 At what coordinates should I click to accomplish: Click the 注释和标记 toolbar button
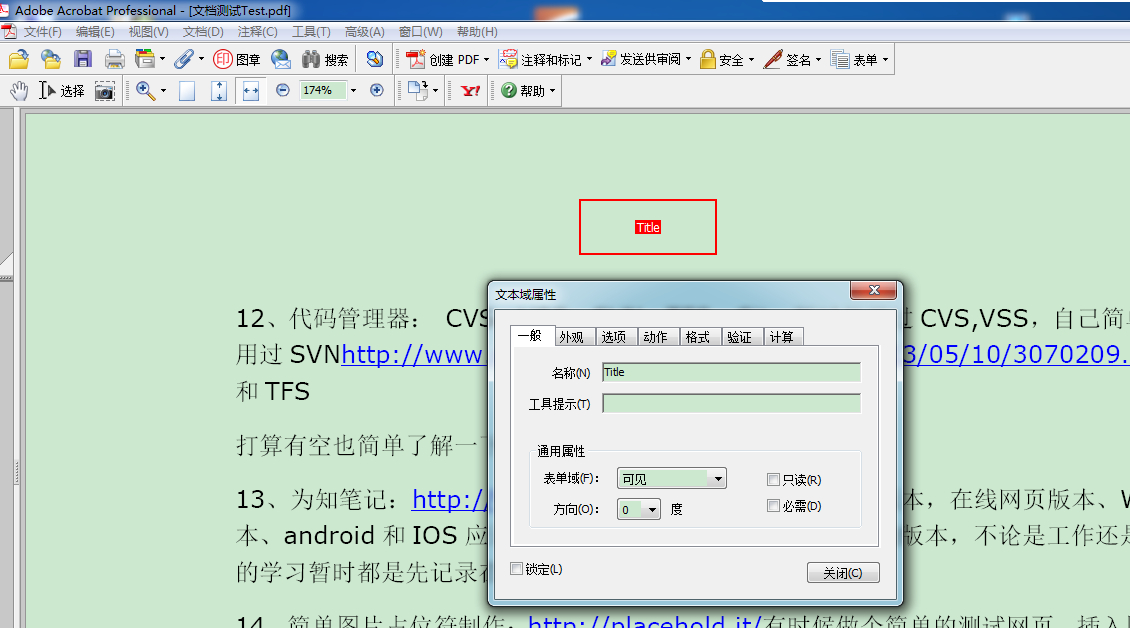click(x=540, y=59)
